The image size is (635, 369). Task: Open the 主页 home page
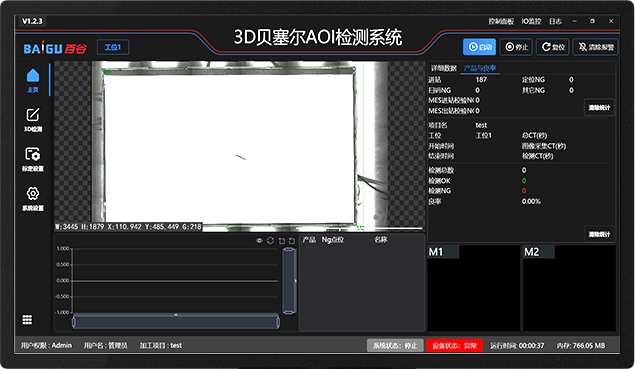[33, 80]
